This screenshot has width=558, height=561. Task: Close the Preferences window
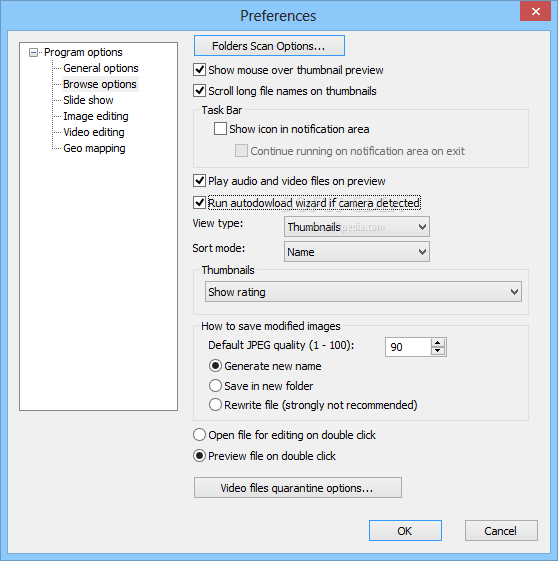[x=535, y=11]
